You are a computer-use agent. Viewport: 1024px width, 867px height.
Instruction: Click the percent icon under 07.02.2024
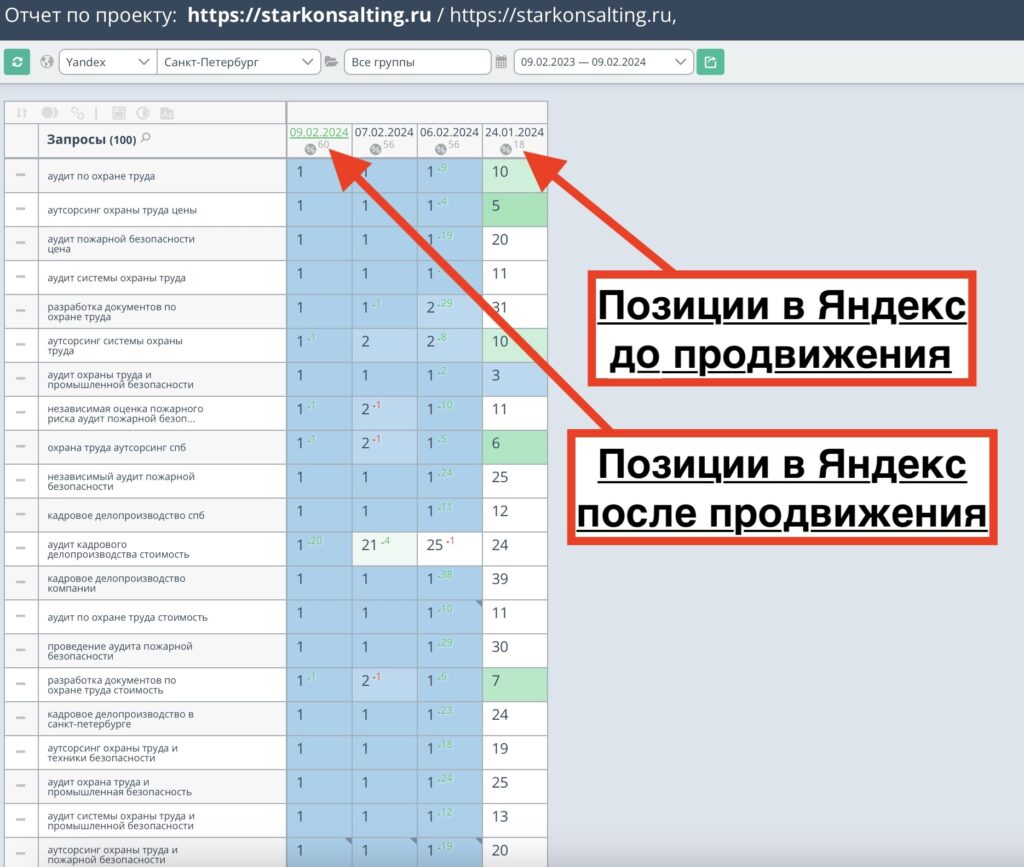point(376,150)
